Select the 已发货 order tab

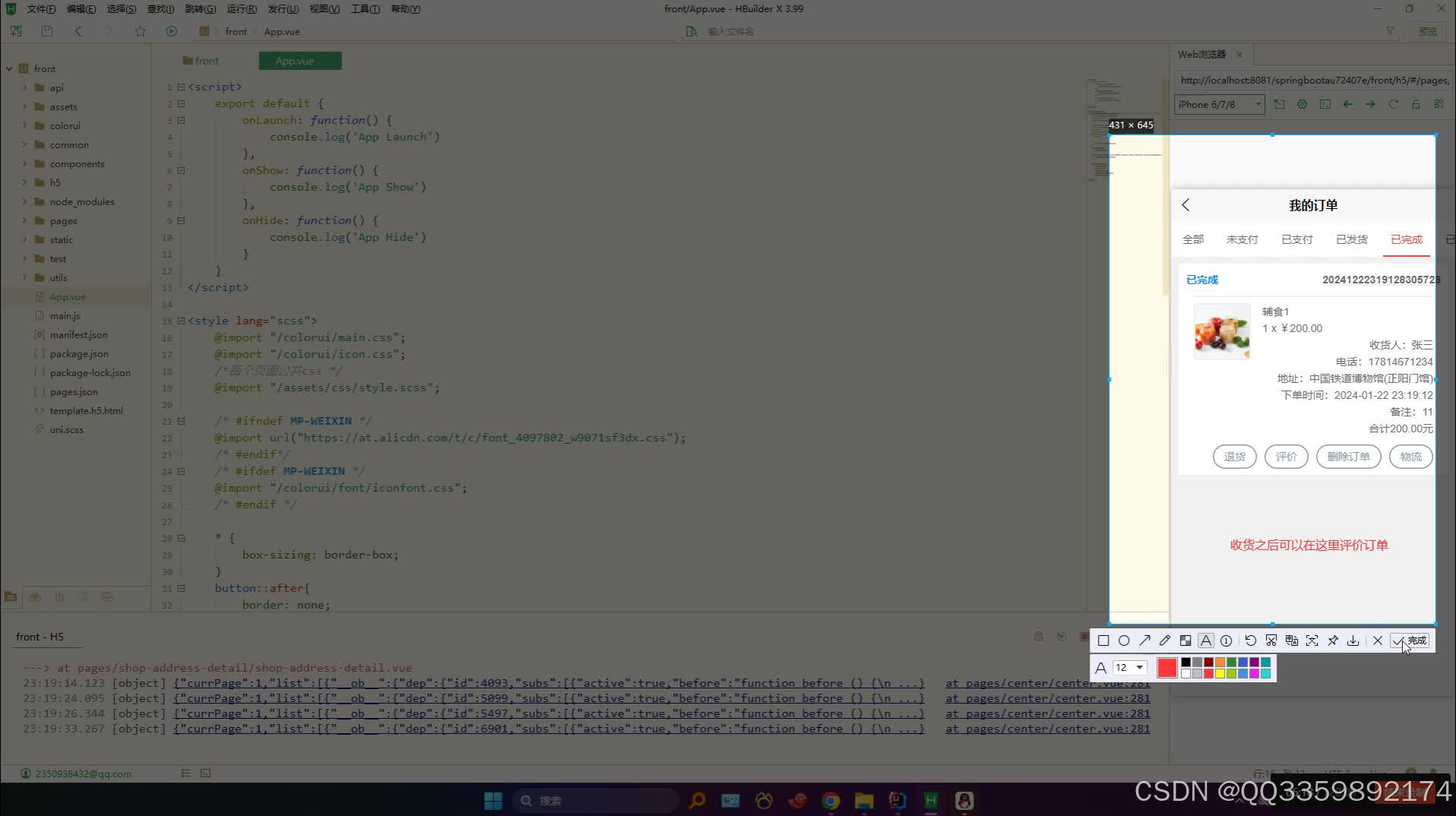(1351, 239)
